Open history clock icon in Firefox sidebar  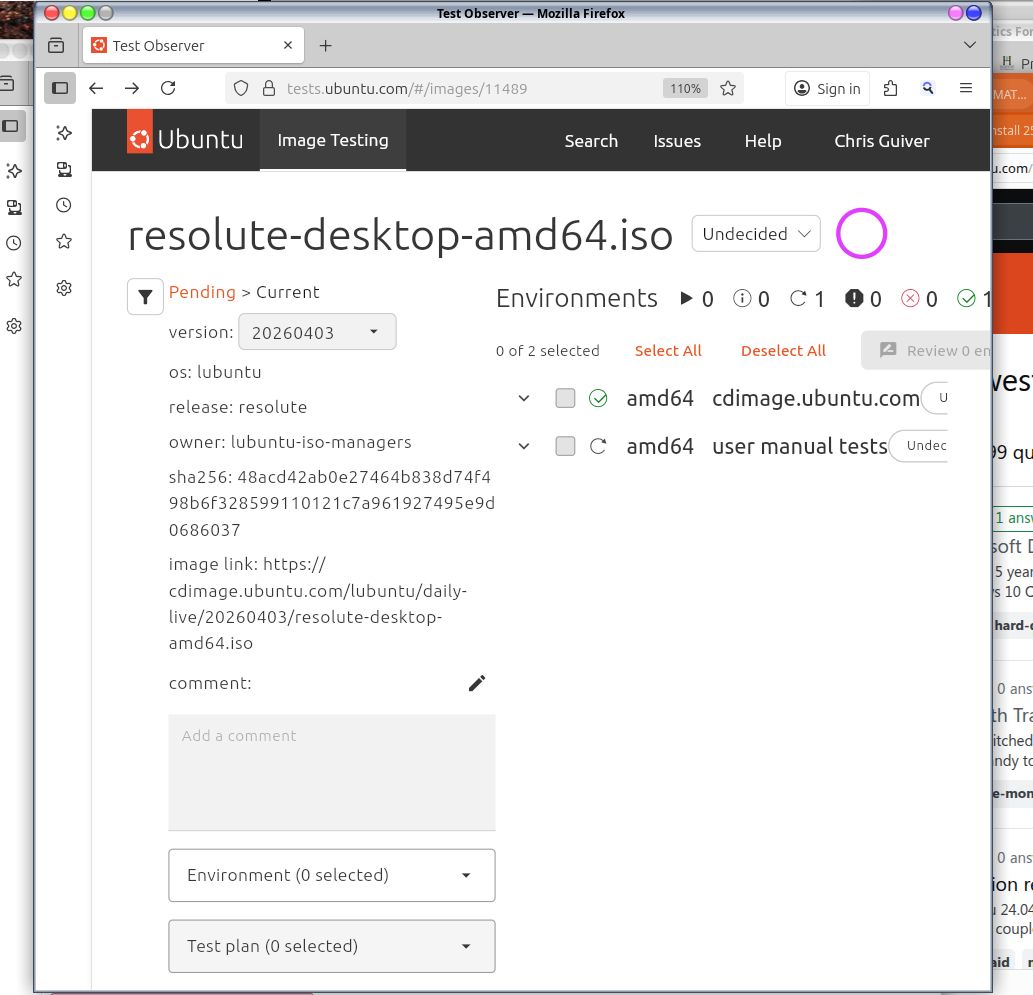click(64, 205)
